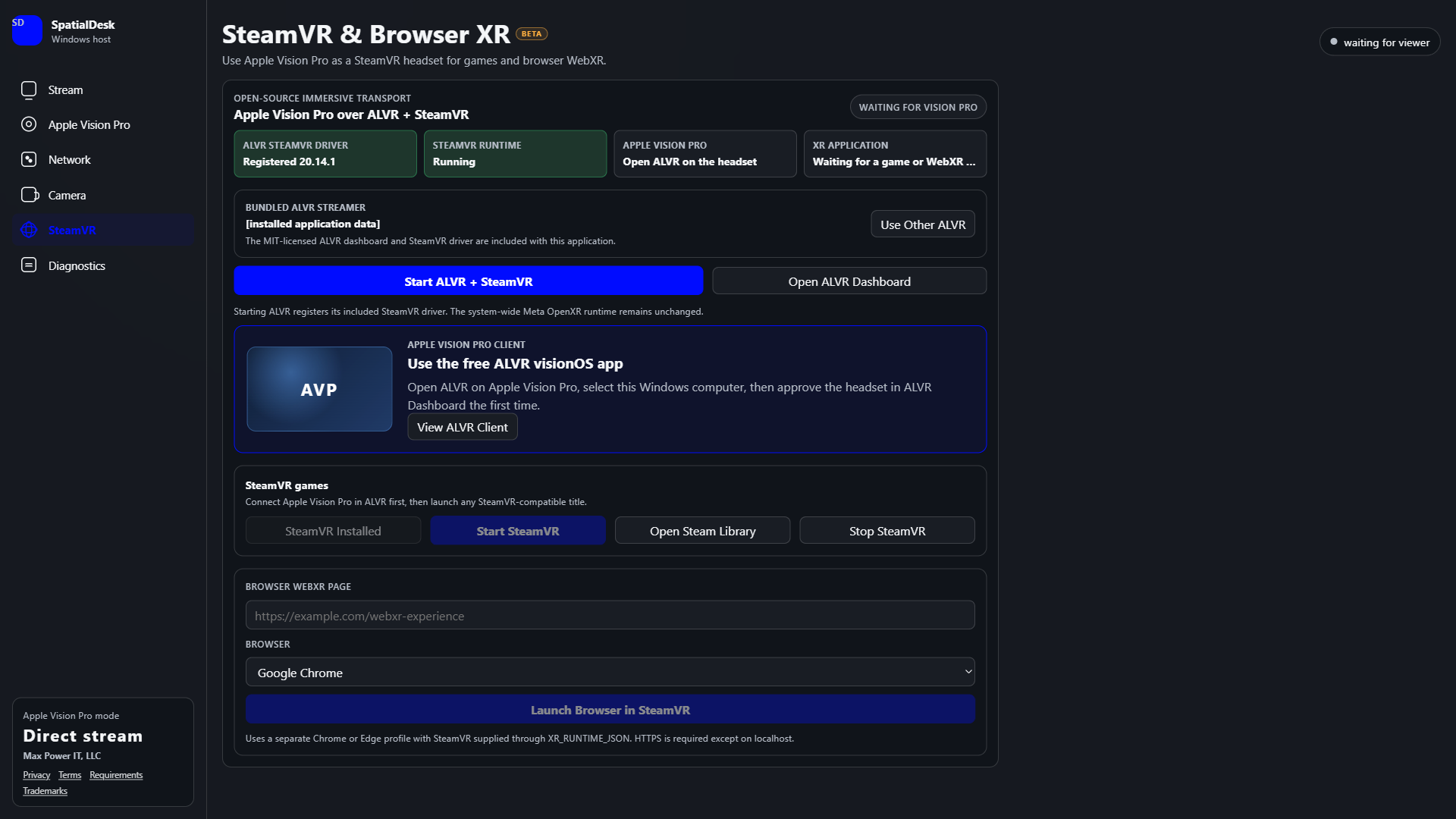The width and height of the screenshot is (1456, 819).
Task: Click the 'waiting for viewer' status pill
Action: (1380, 42)
